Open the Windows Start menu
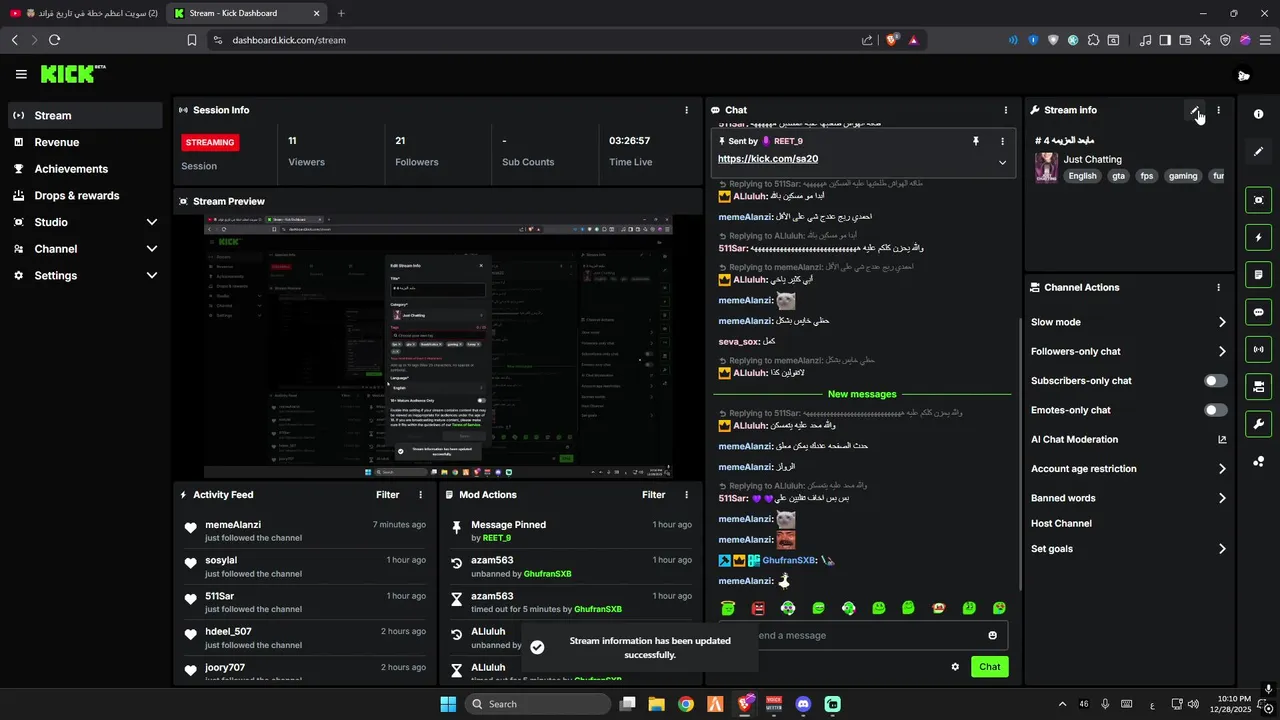 (448, 704)
